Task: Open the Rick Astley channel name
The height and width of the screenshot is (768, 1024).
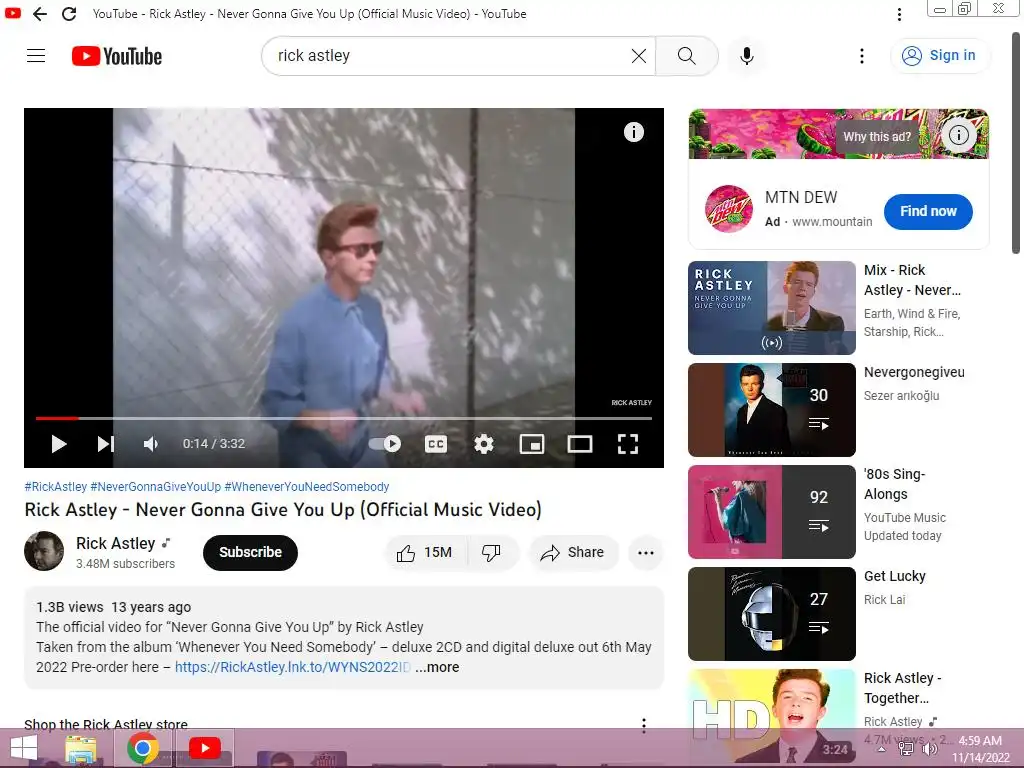Action: (116, 543)
